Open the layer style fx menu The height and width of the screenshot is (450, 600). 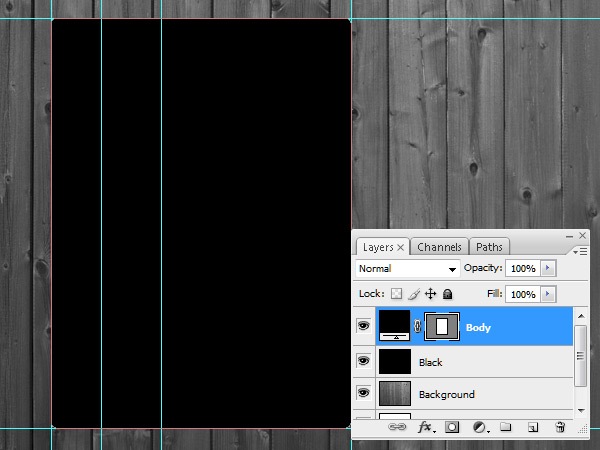(x=425, y=427)
